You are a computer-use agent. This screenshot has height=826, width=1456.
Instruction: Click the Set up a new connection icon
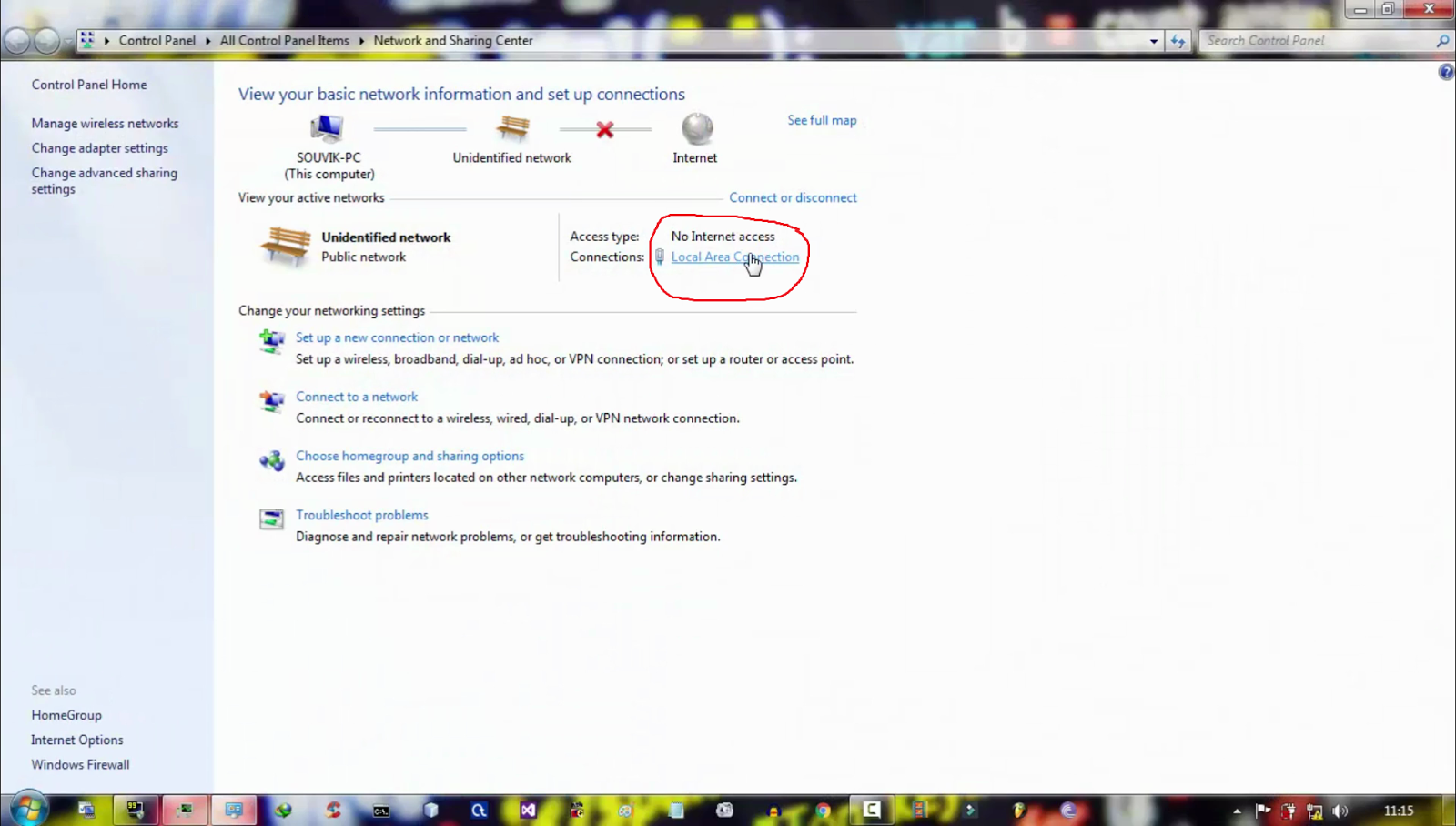click(x=270, y=341)
